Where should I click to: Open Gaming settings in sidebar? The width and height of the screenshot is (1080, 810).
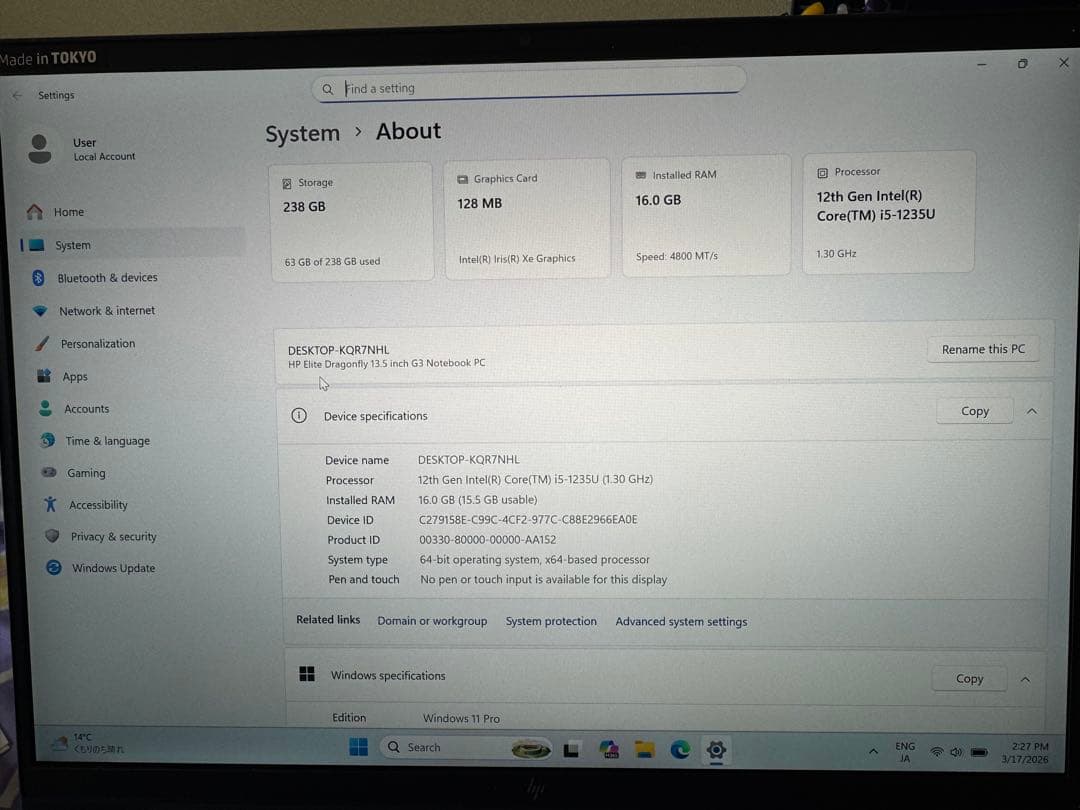(x=86, y=472)
